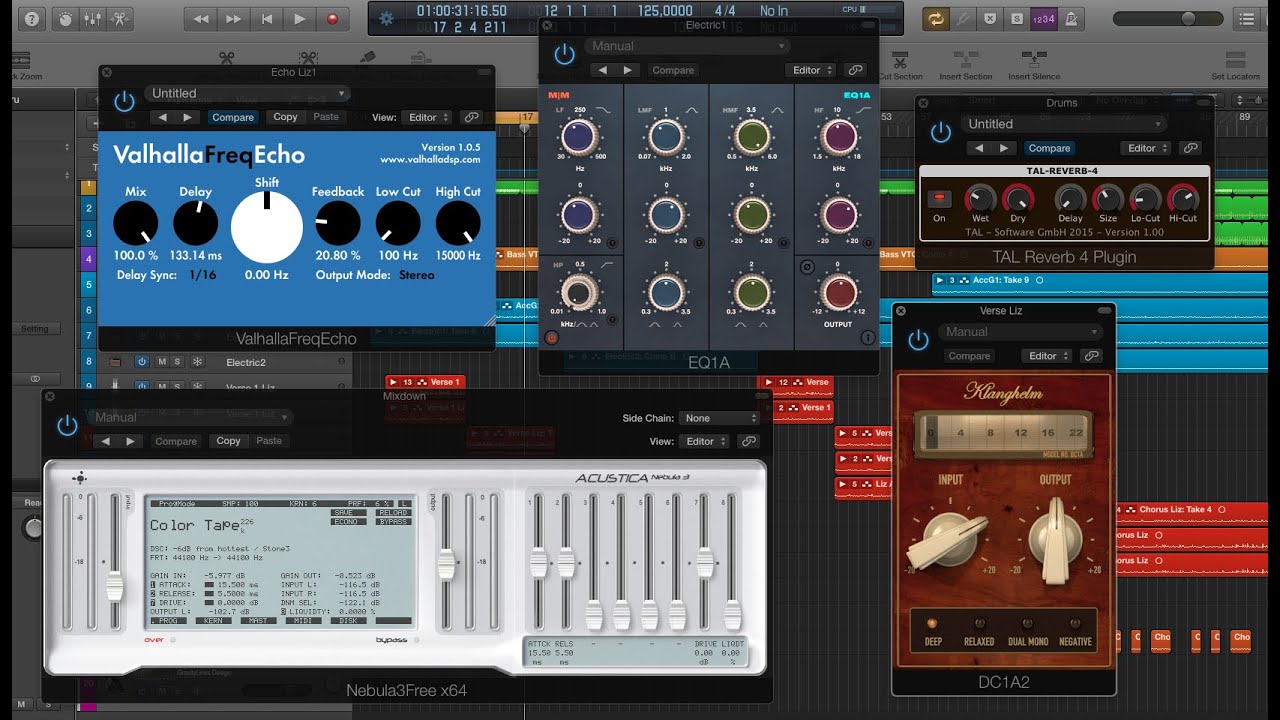1280x720 pixels.
Task: Select next preset arrow in Echo Liz1
Action: pos(188,117)
